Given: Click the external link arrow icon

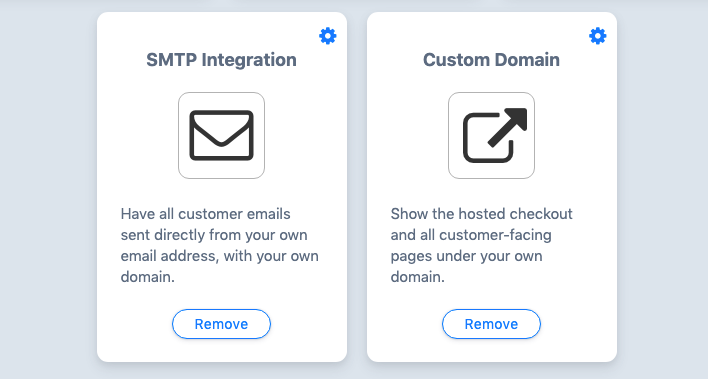Looking at the screenshot, I should (495, 136).
